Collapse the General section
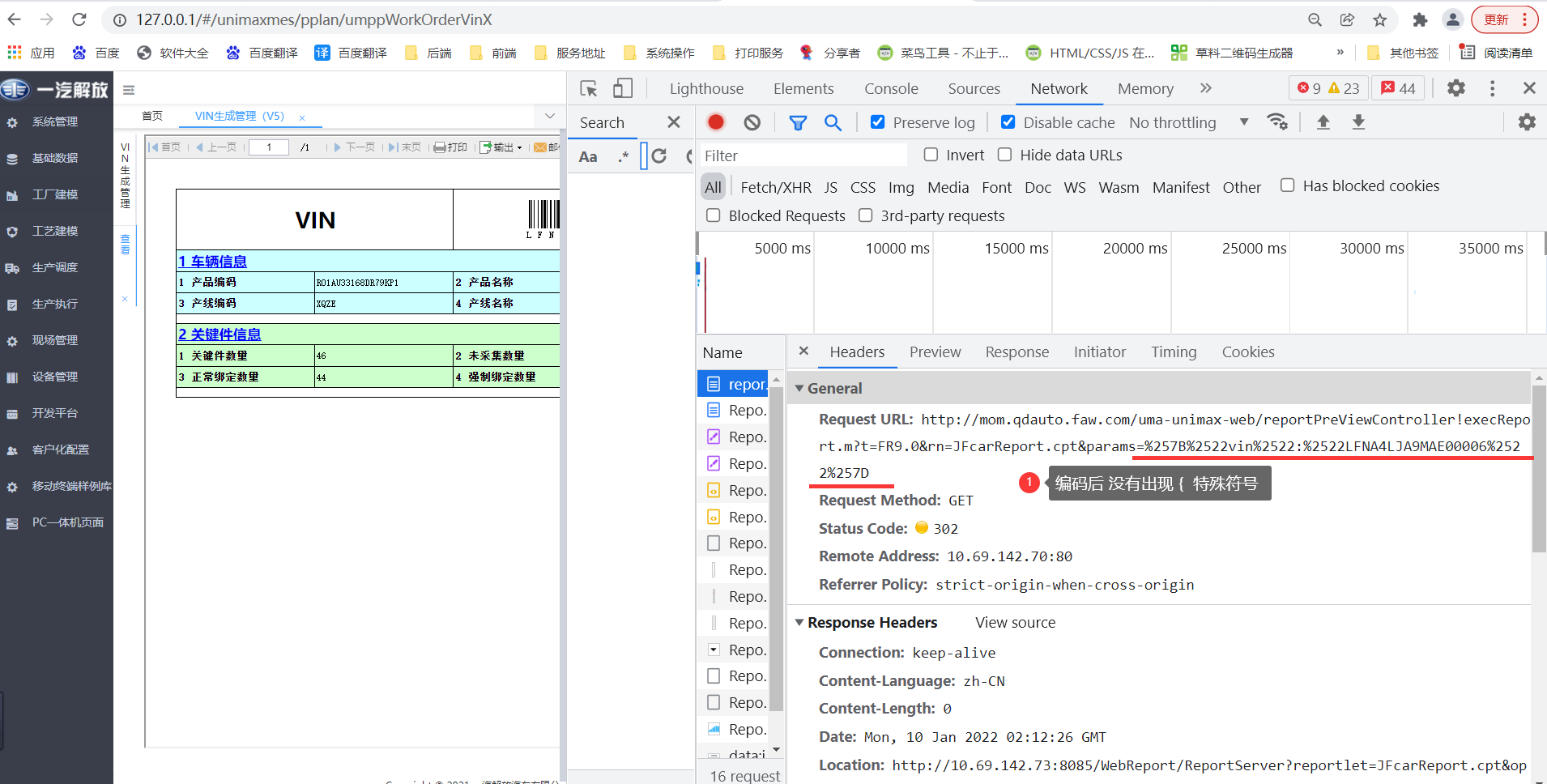 799,388
